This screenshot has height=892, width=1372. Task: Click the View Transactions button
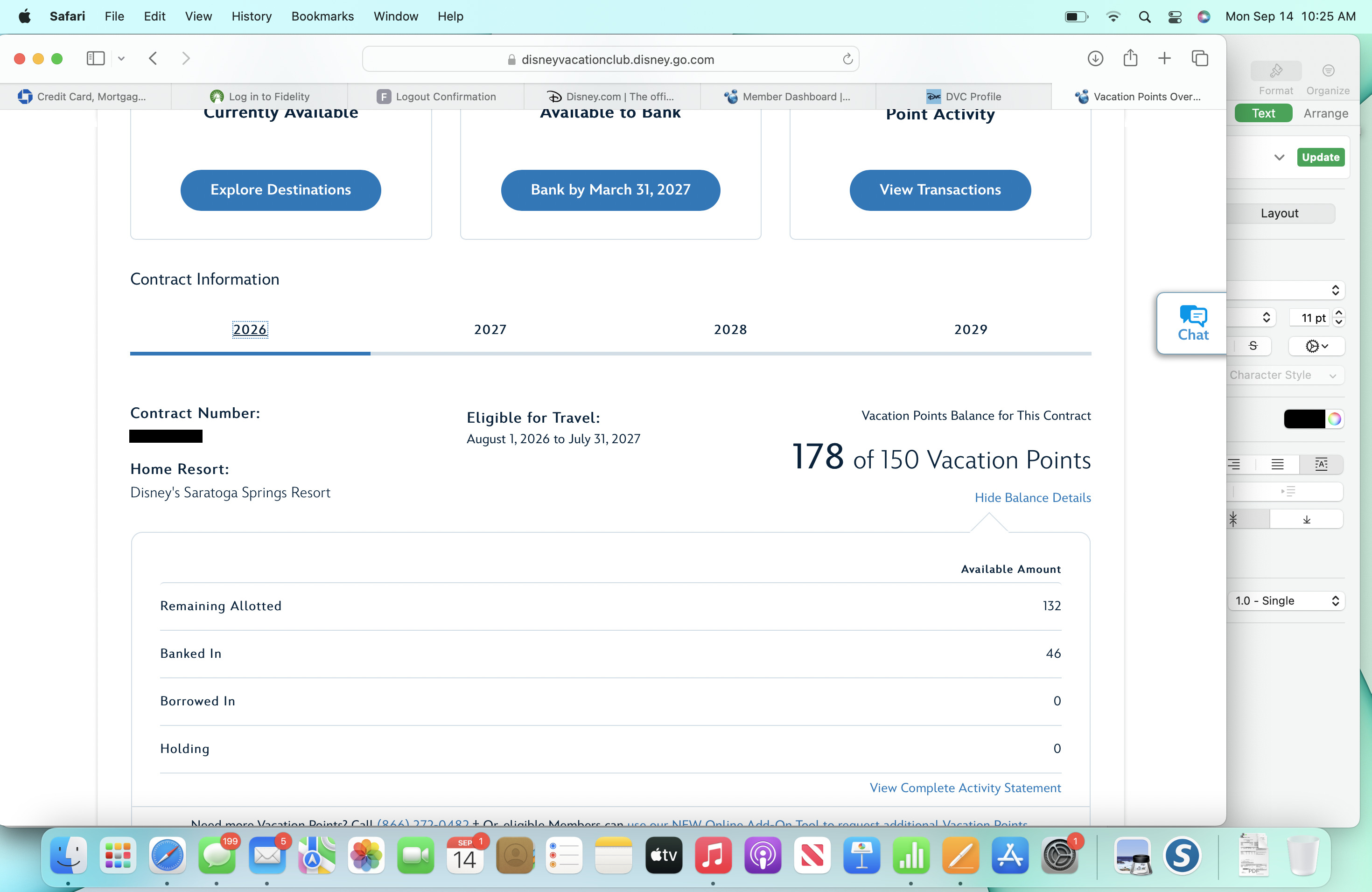click(940, 190)
